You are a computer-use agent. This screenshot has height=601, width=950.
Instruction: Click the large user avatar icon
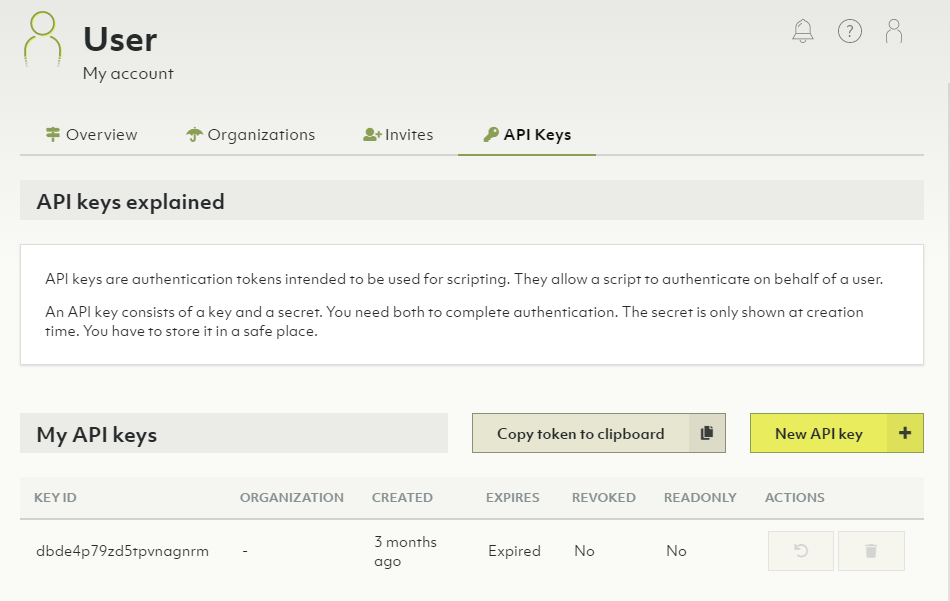43,39
